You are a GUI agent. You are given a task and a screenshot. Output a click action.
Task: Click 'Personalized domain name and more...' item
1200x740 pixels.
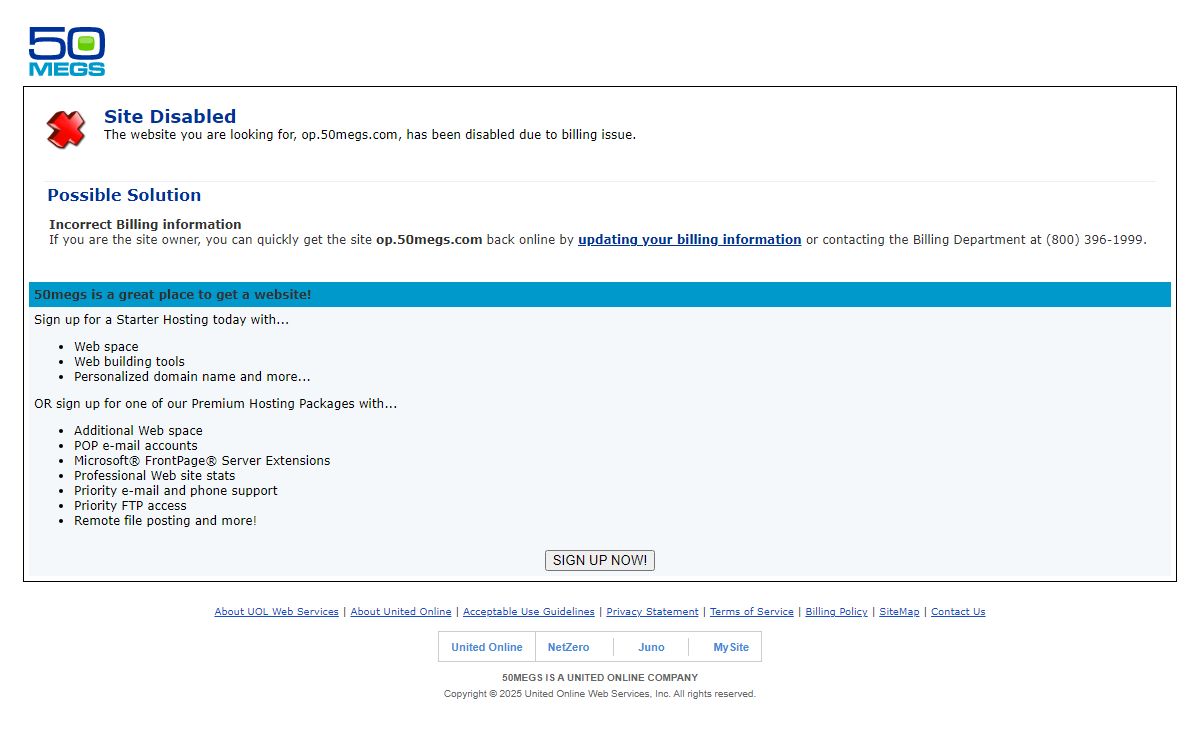192,377
